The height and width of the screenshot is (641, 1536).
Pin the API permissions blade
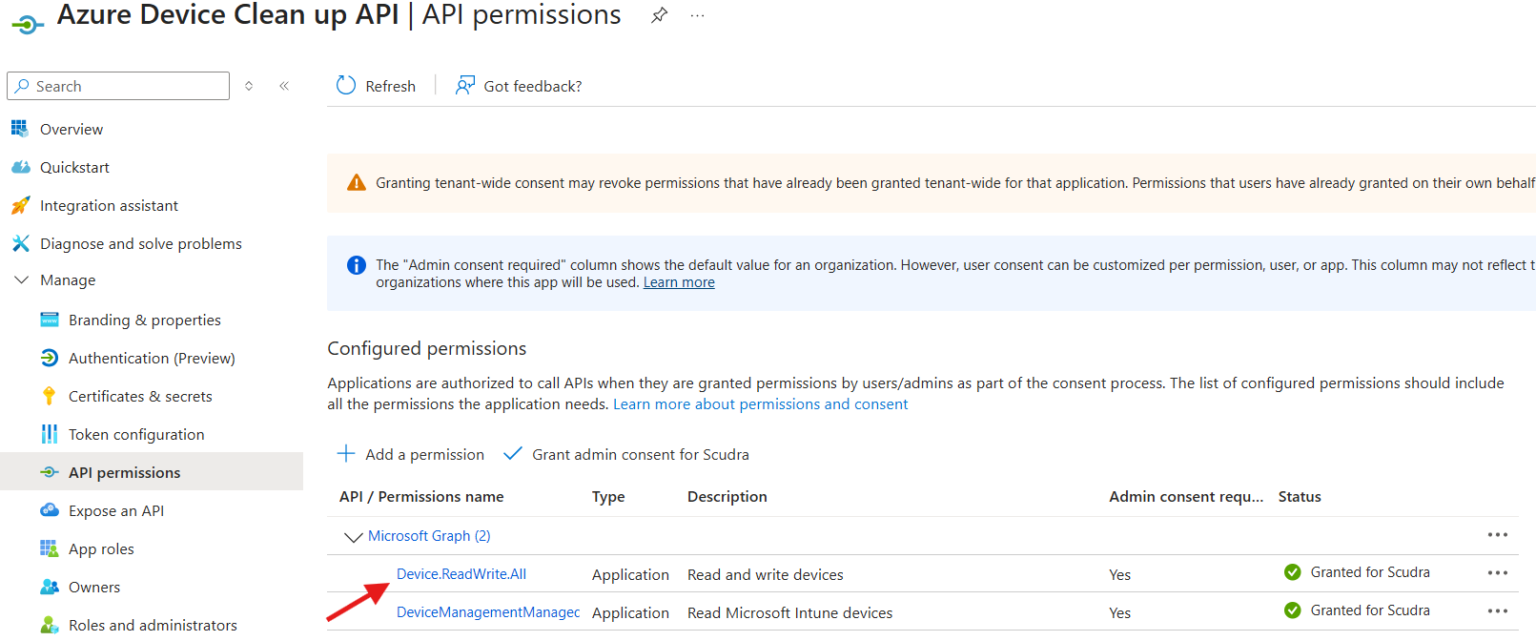point(659,16)
